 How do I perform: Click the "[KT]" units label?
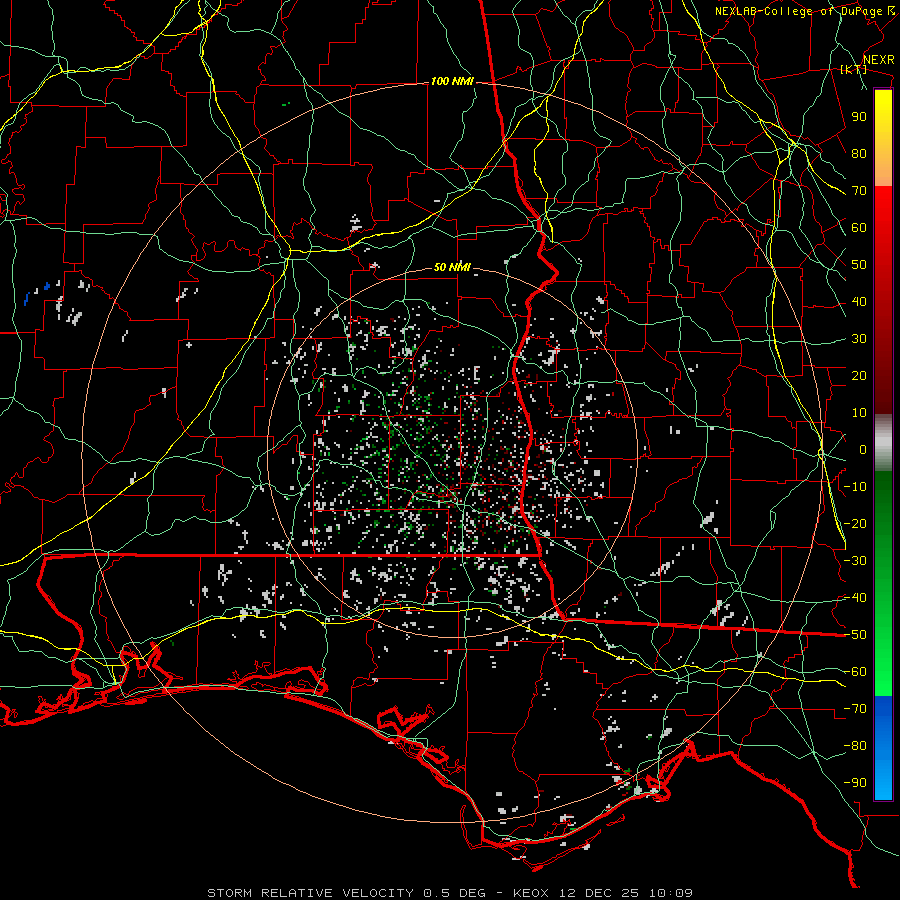tap(853, 69)
